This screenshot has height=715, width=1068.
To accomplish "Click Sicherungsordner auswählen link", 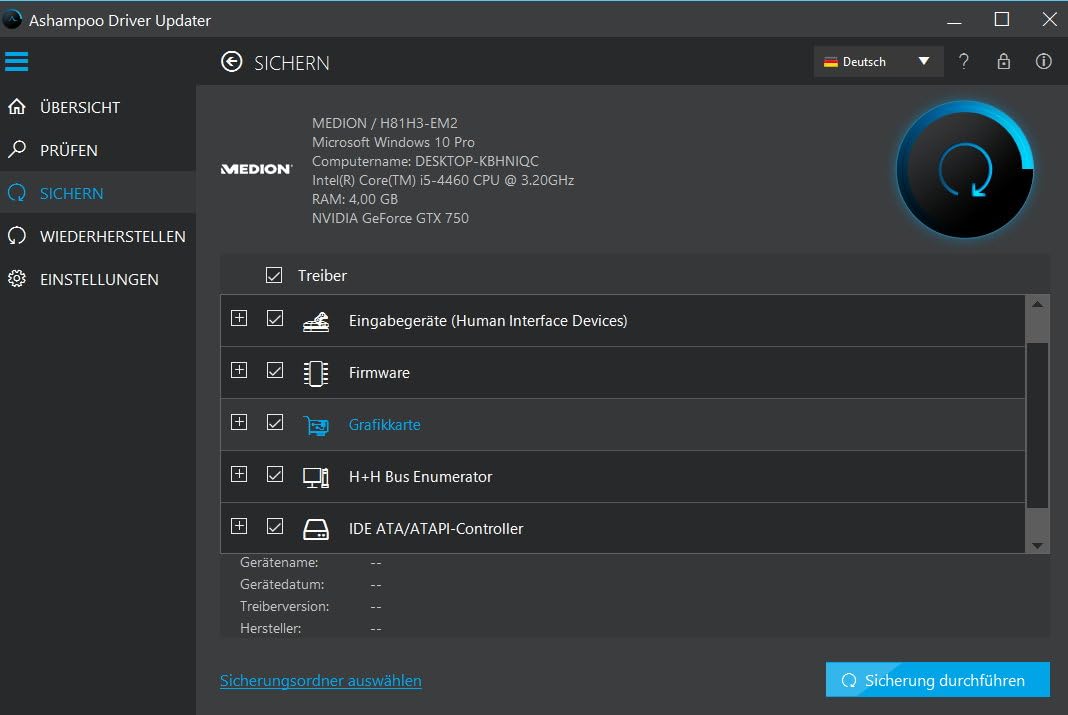I will [x=321, y=680].
